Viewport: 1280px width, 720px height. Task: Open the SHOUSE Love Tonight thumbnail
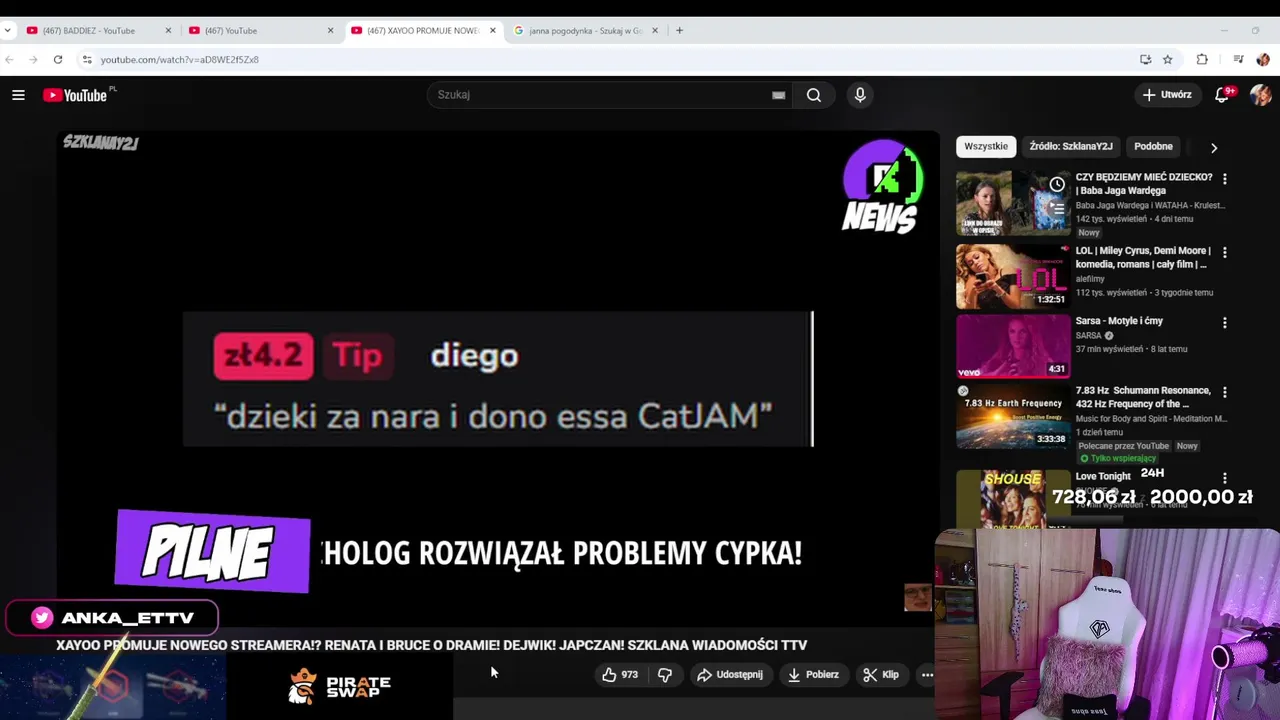click(1013, 498)
